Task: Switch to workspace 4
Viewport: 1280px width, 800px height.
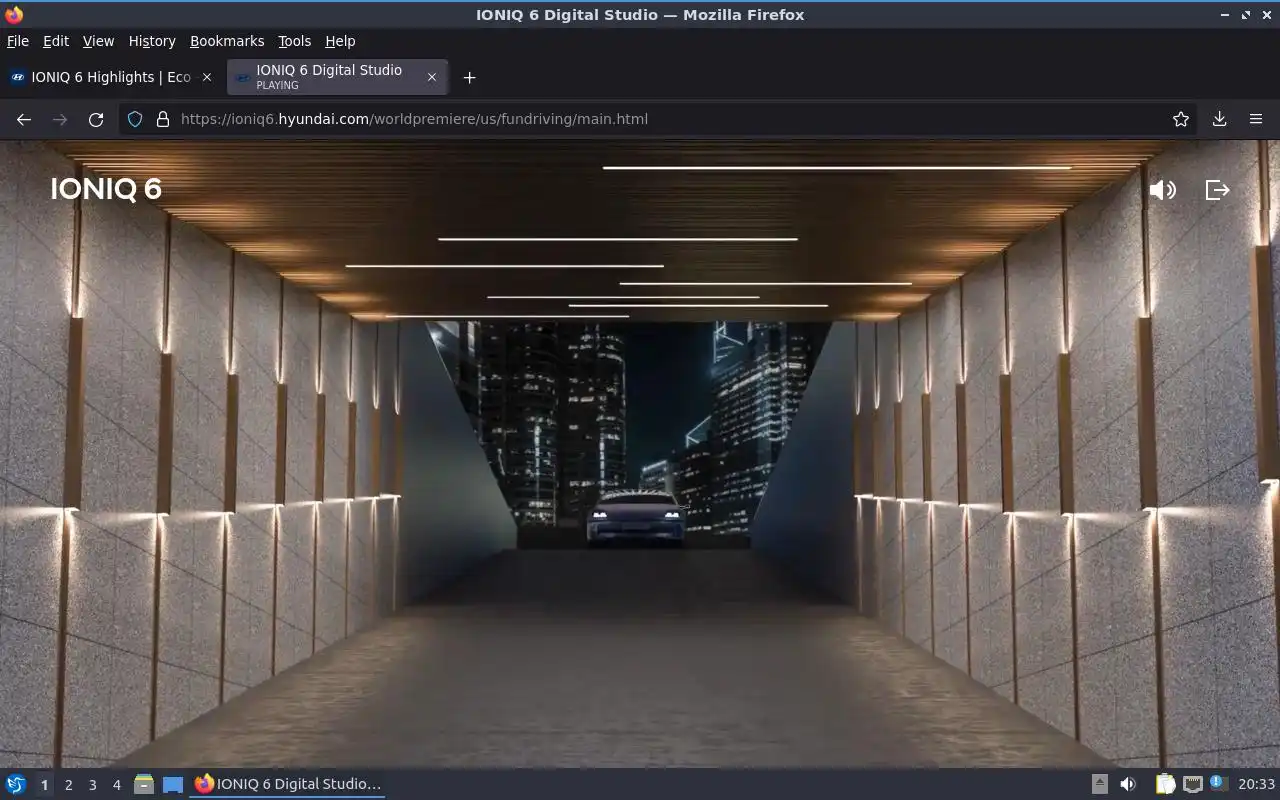Action: point(116,785)
